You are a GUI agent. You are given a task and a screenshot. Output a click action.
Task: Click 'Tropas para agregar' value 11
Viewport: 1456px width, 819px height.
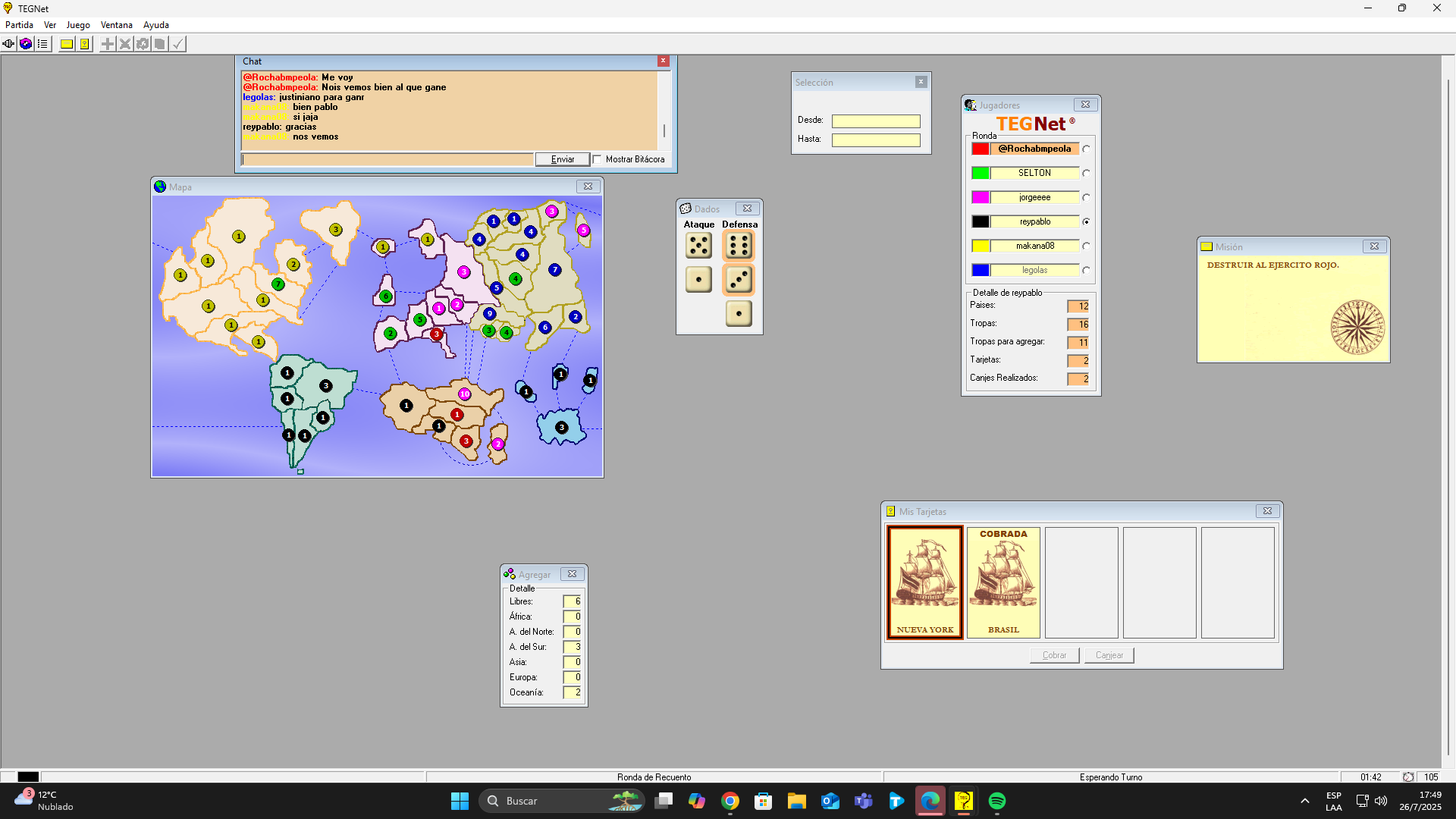1078,343
